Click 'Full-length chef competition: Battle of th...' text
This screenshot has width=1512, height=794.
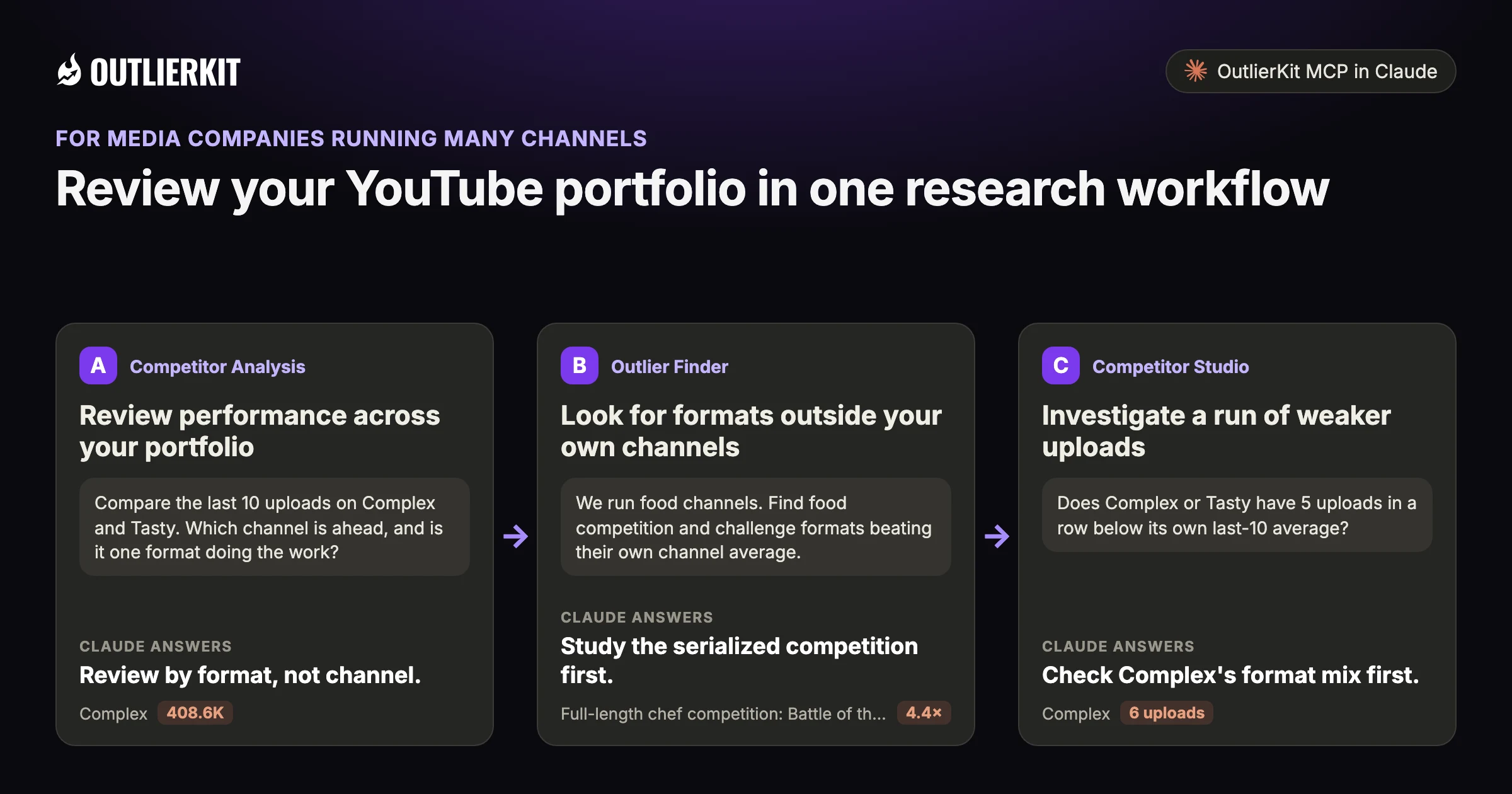click(x=723, y=714)
